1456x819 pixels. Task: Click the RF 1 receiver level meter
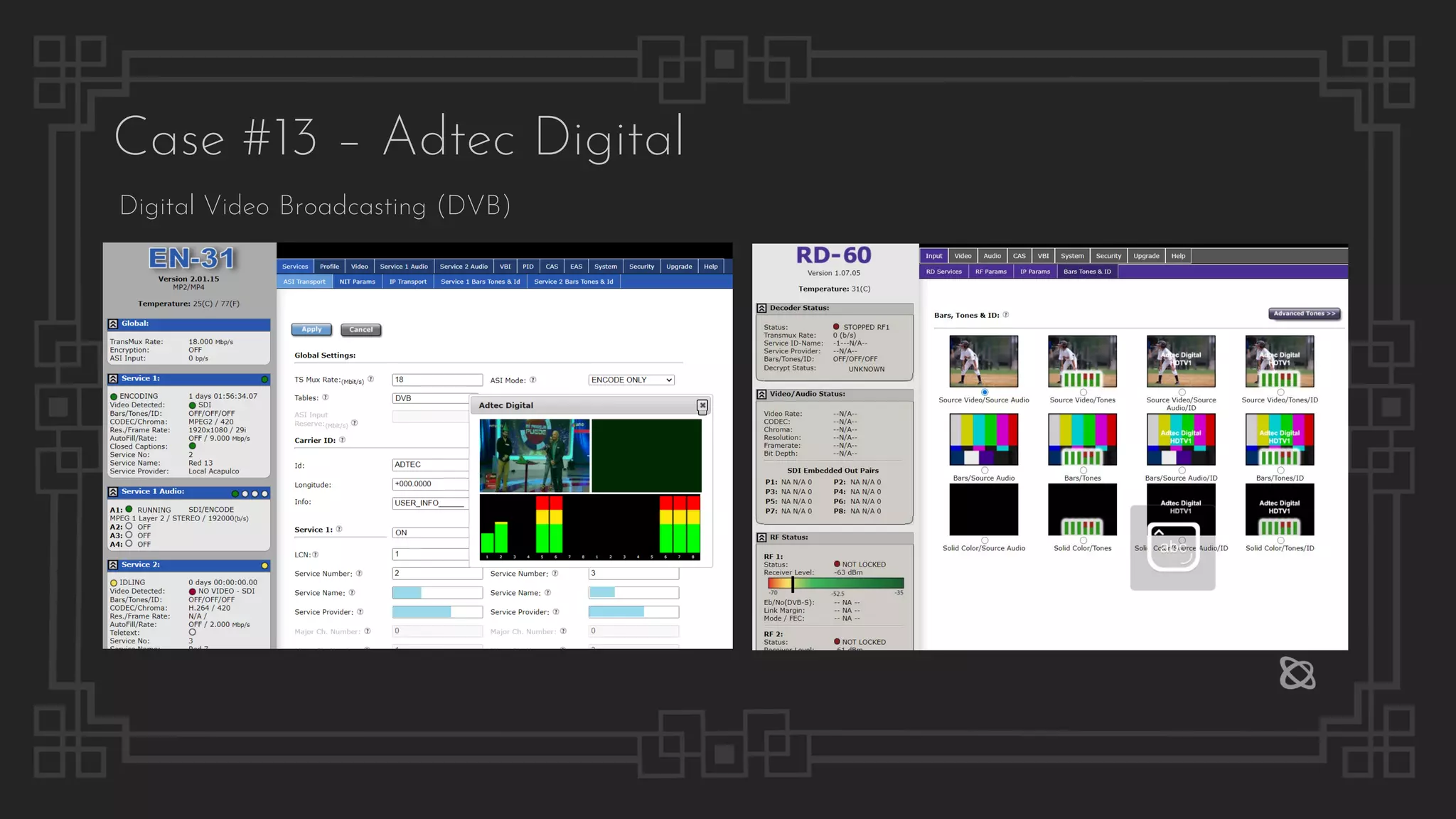tap(835, 584)
